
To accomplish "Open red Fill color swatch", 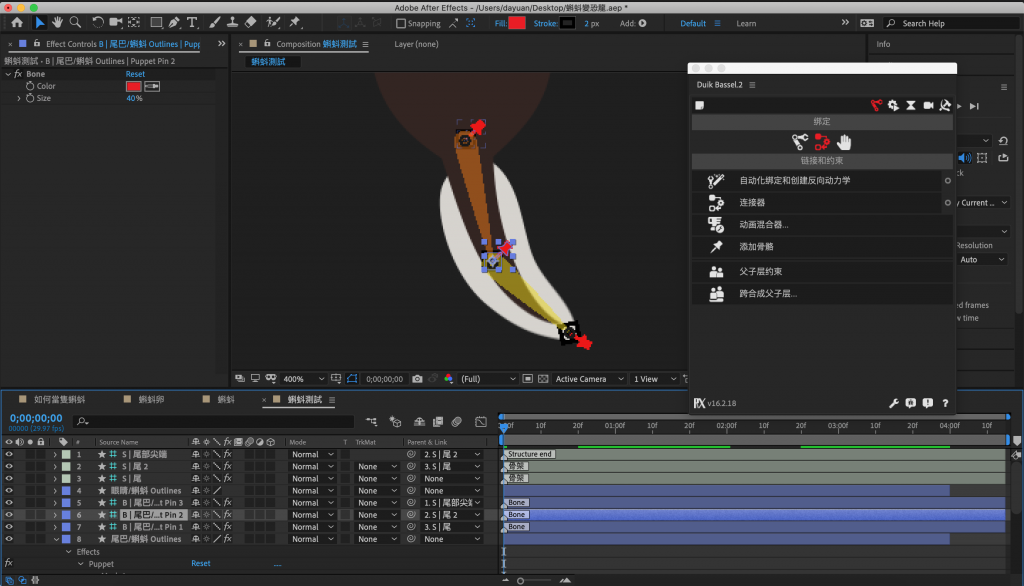I will coord(517,23).
